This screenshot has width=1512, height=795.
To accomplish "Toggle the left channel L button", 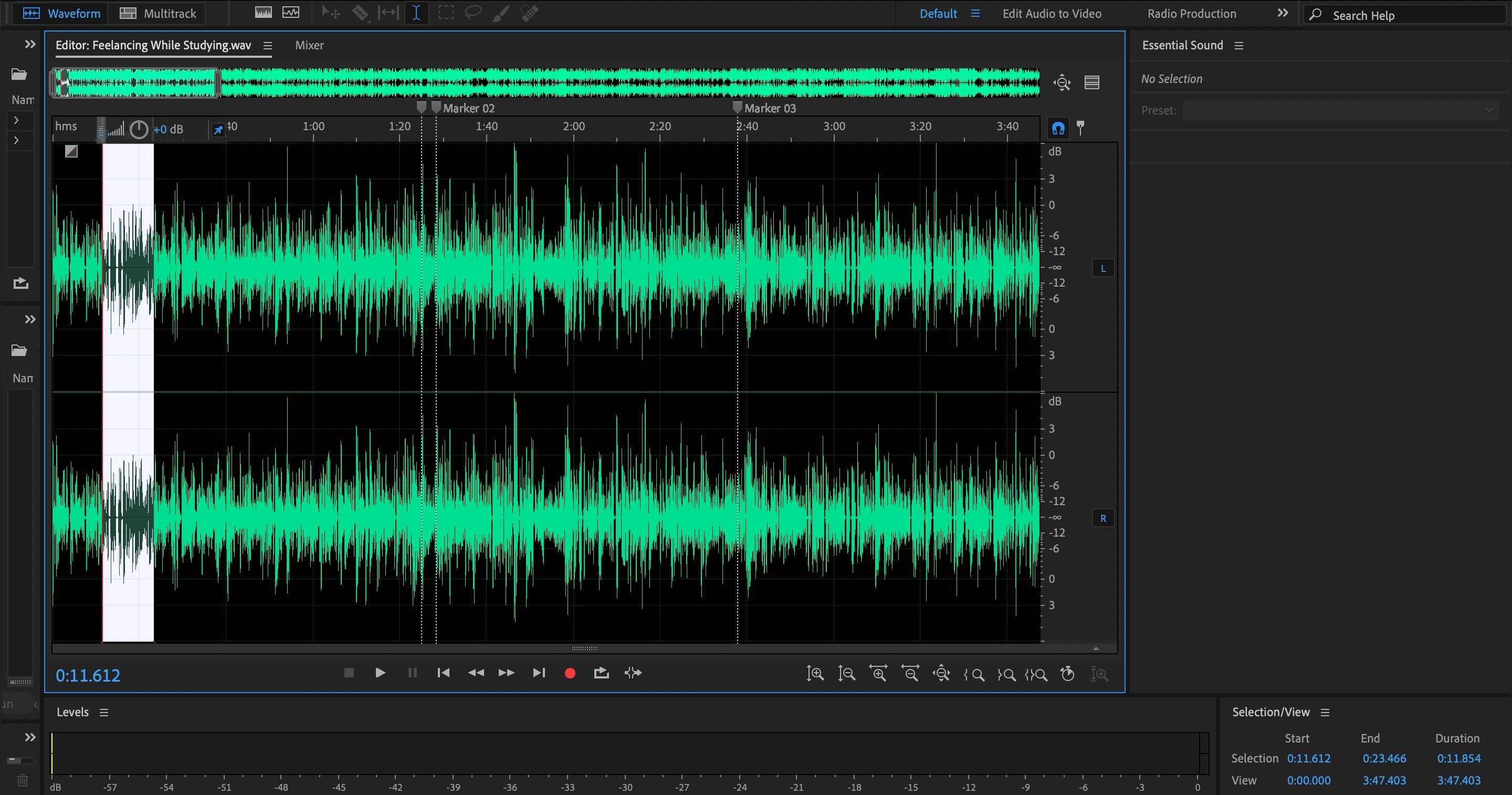I will 1104,268.
